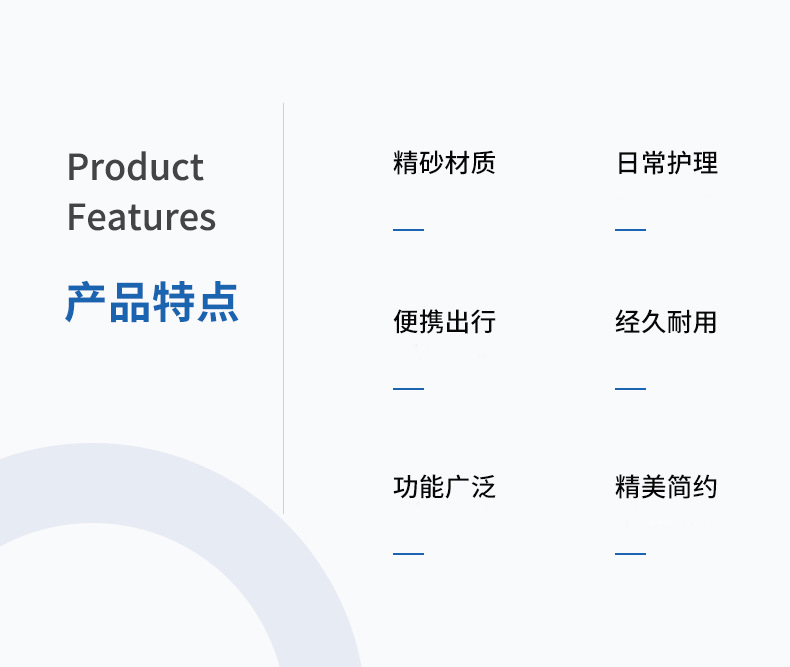Click the 精砂材质 feature label

pos(444,163)
